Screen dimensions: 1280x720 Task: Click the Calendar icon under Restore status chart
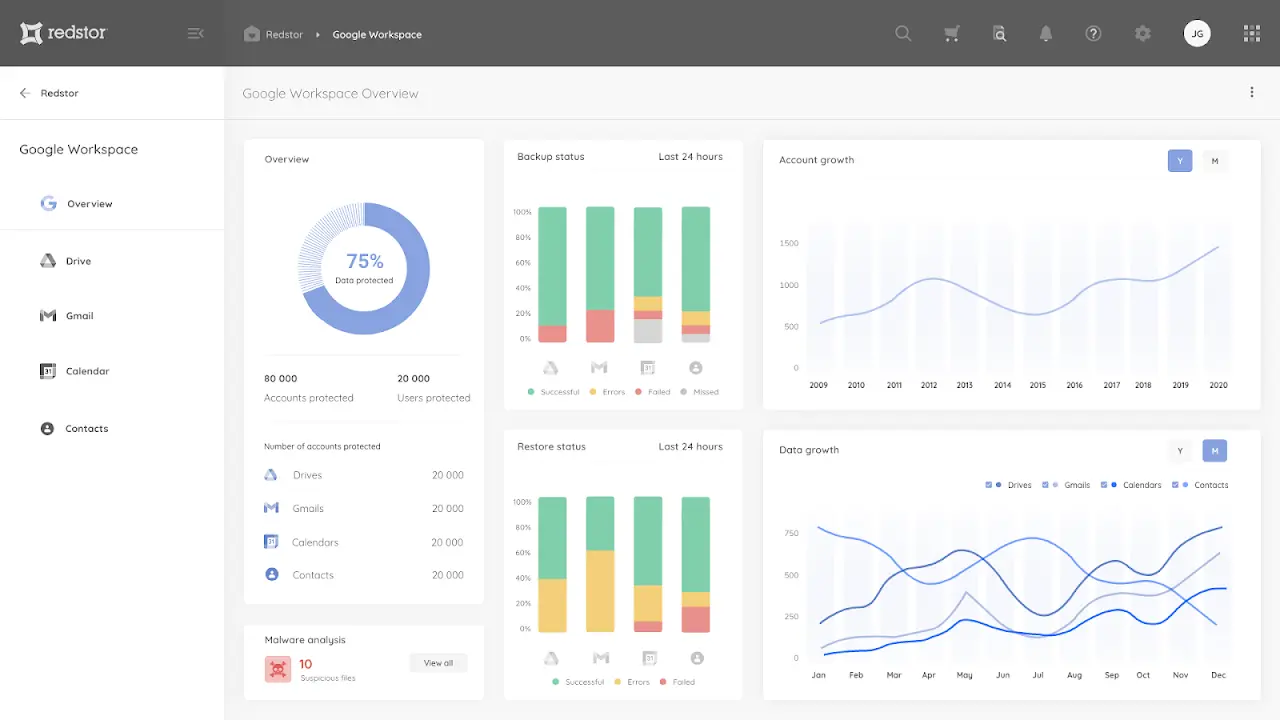click(x=648, y=658)
